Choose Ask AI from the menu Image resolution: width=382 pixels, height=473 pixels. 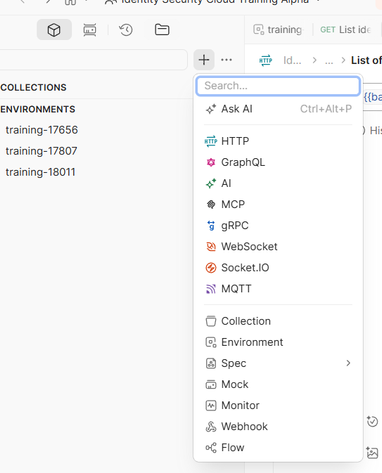coord(278,109)
